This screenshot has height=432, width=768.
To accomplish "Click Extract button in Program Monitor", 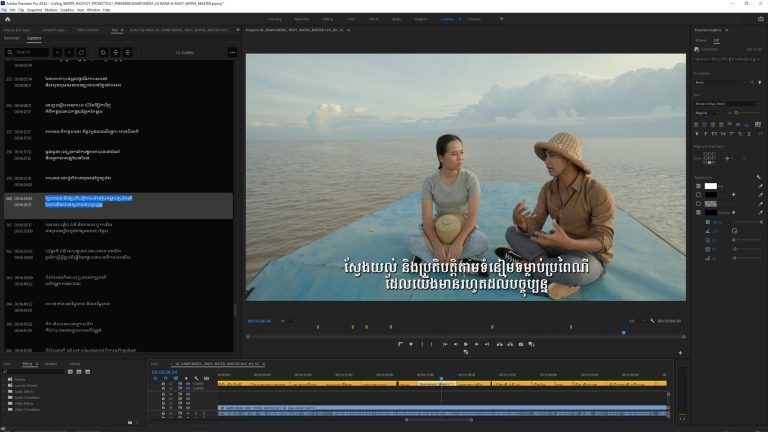I will [x=510, y=344].
